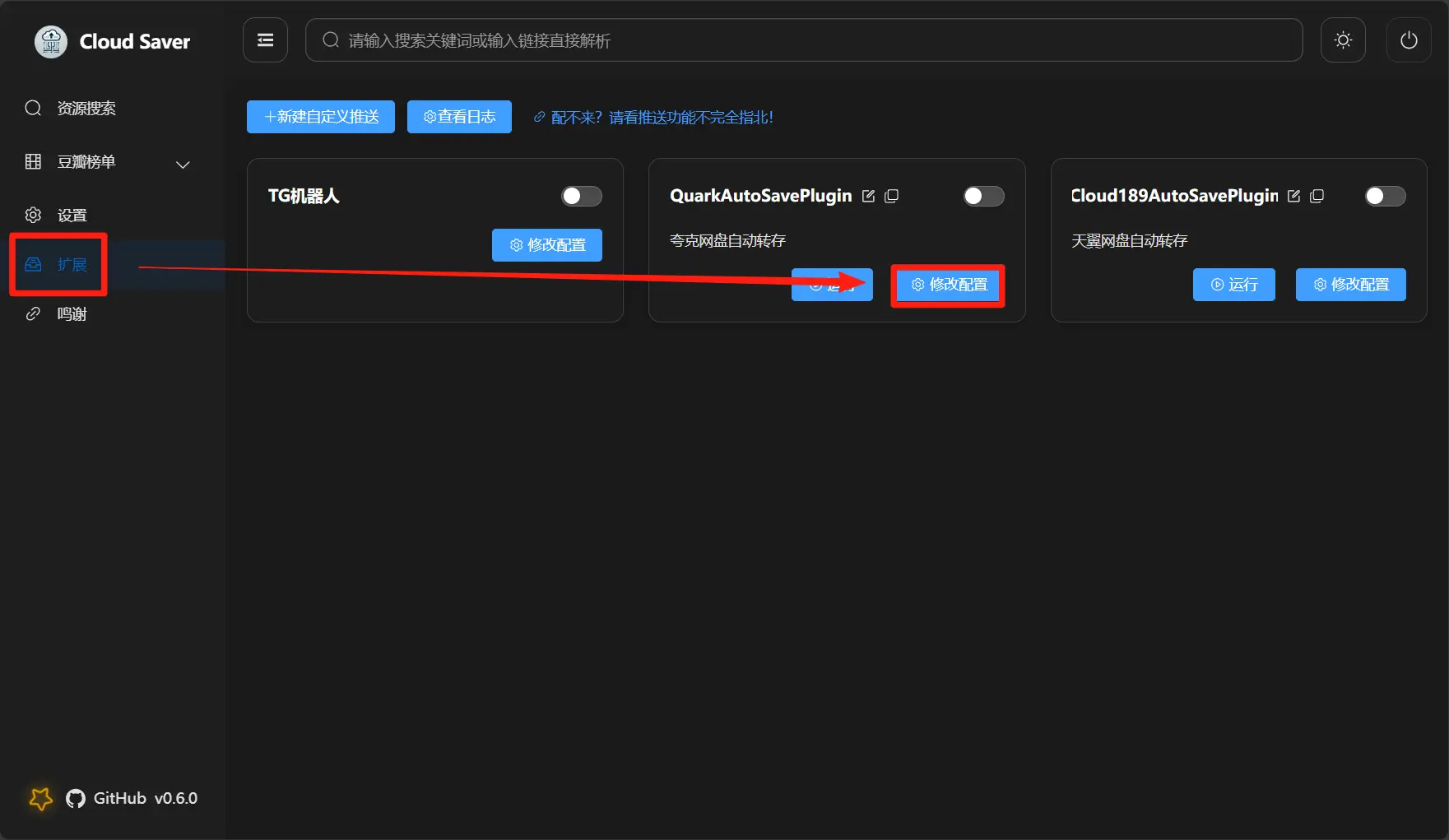The width and height of the screenshot is (1449, 840).
Task: Click the edit icon beside QuarkAutoSavePlugin
Action: pyautogui.click(x=868, y=196)
